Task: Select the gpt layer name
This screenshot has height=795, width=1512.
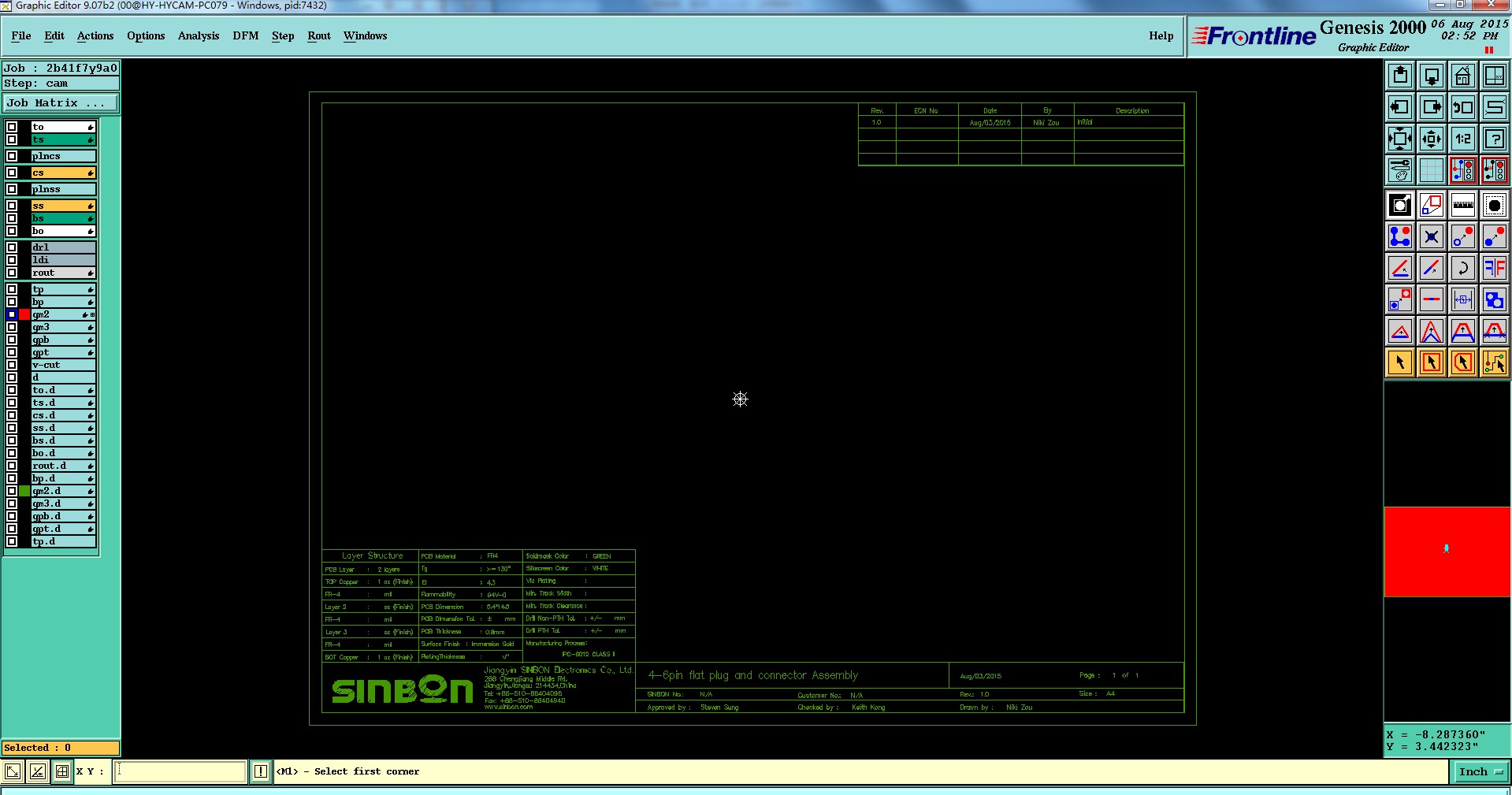Action: (x=63, y=352)
